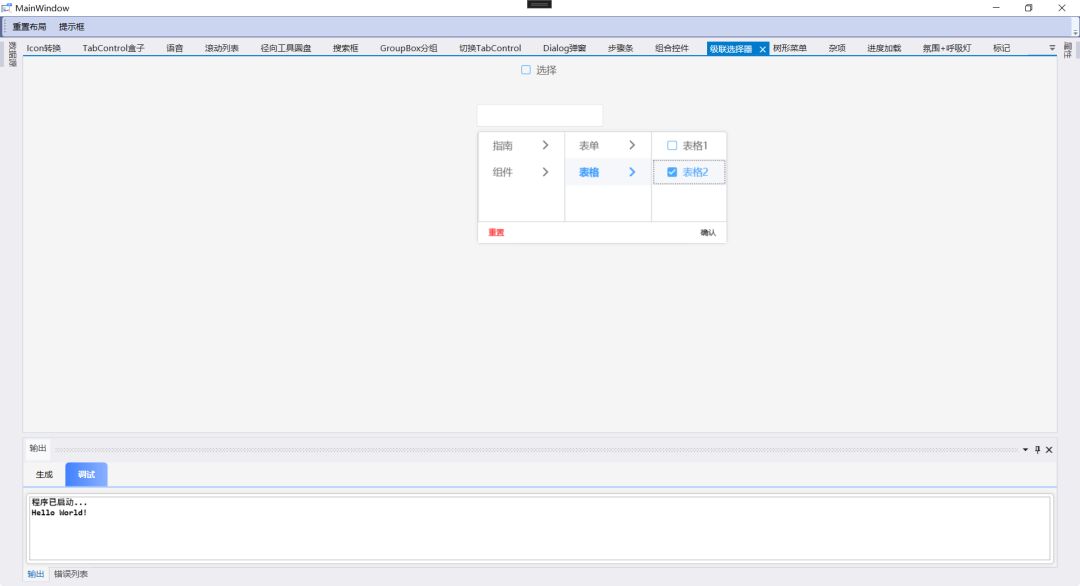Click the 确认 confirm button
Viewport: 1080px width, 586px height.
click(708, 233)
